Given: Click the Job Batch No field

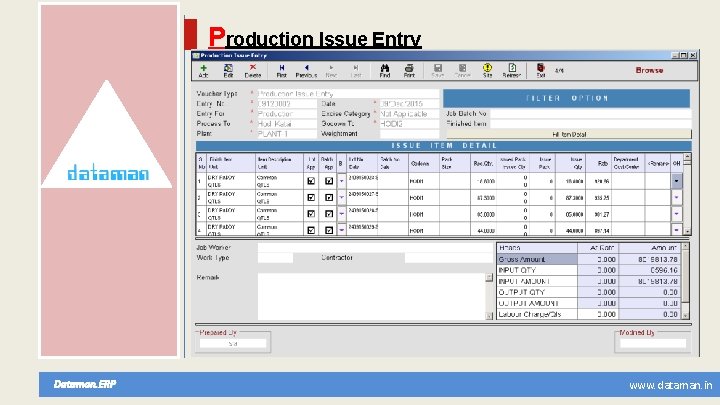Looking at the screenshot, I should 591,113.
